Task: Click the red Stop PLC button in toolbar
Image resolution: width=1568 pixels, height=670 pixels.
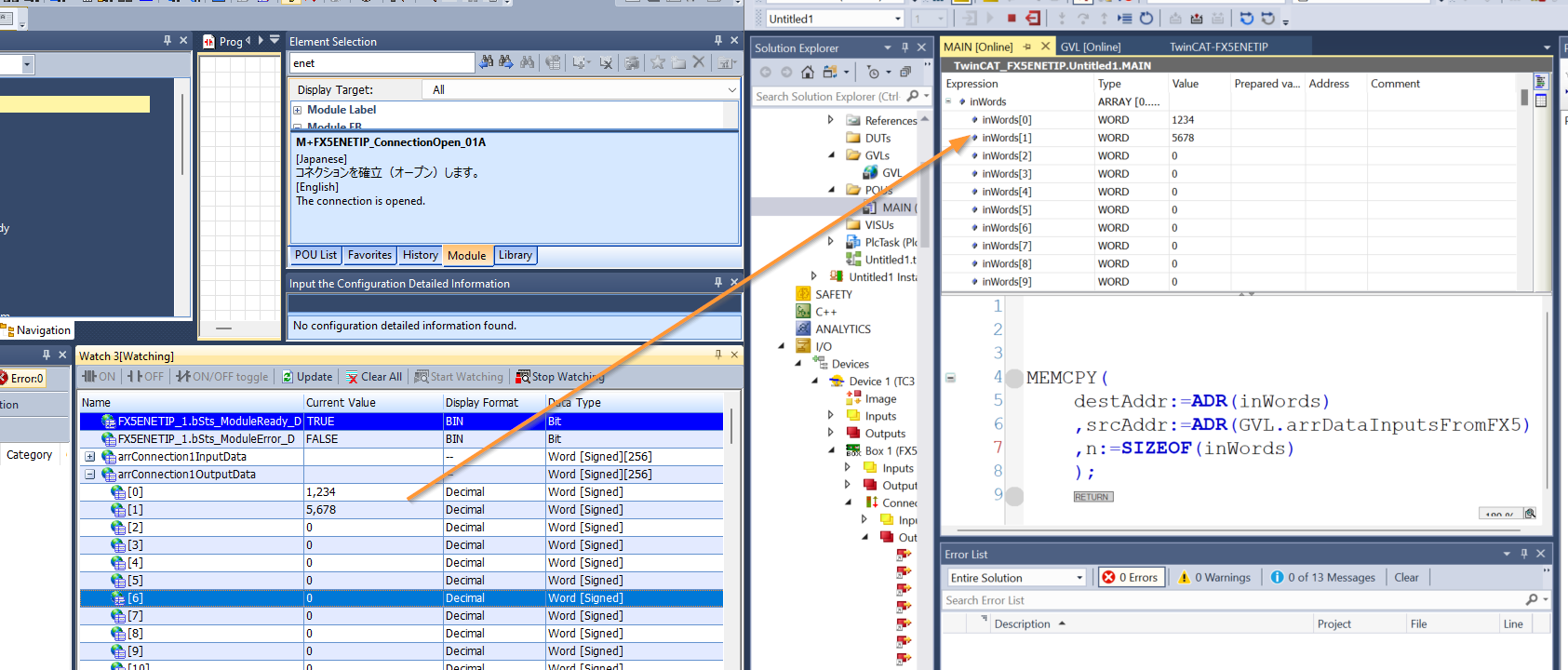Action: (1012, 19)
